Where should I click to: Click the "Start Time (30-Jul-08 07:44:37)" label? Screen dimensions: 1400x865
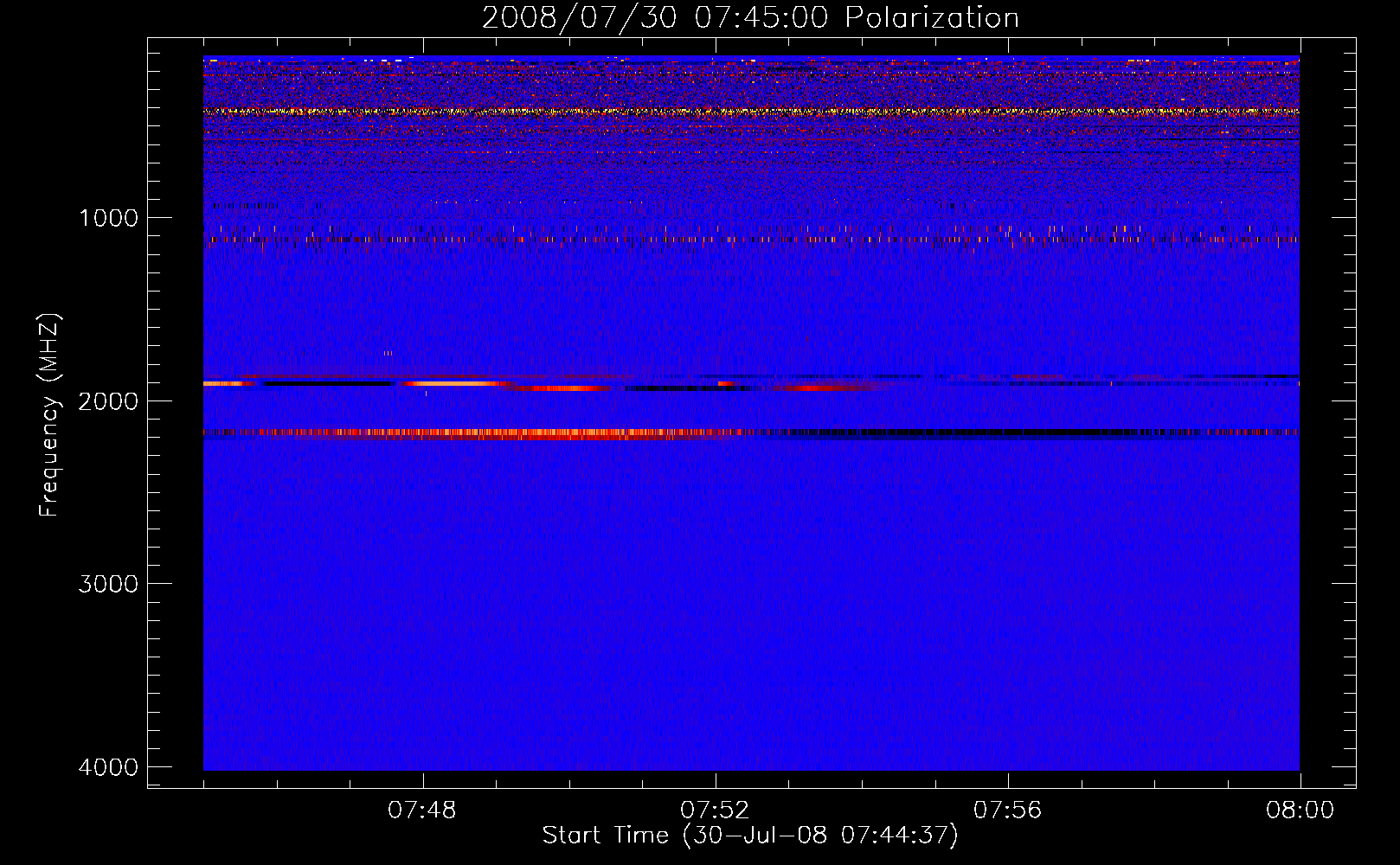(x=750, y=836)
